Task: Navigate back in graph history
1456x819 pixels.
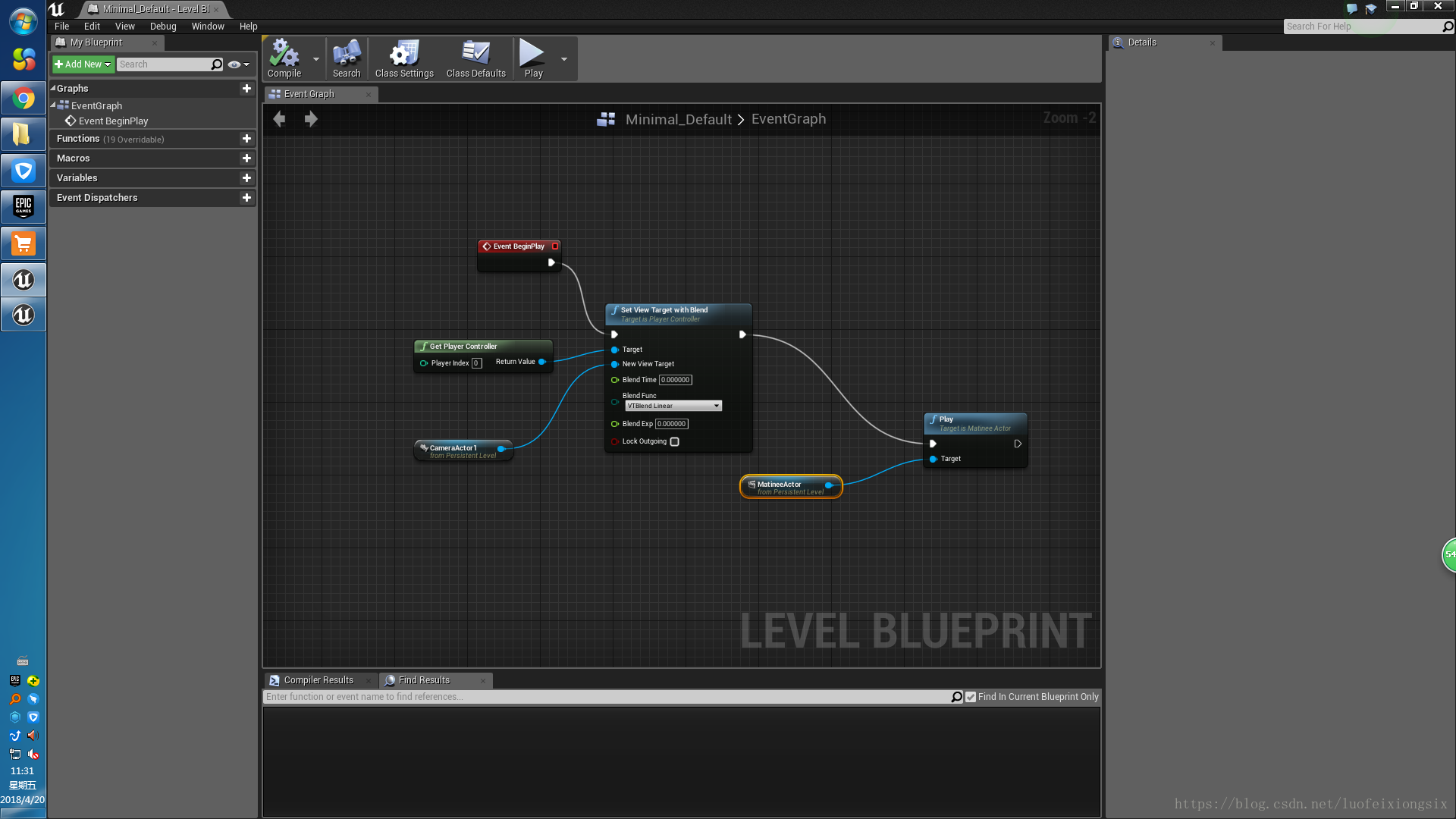Action: [x=279, y=119]
